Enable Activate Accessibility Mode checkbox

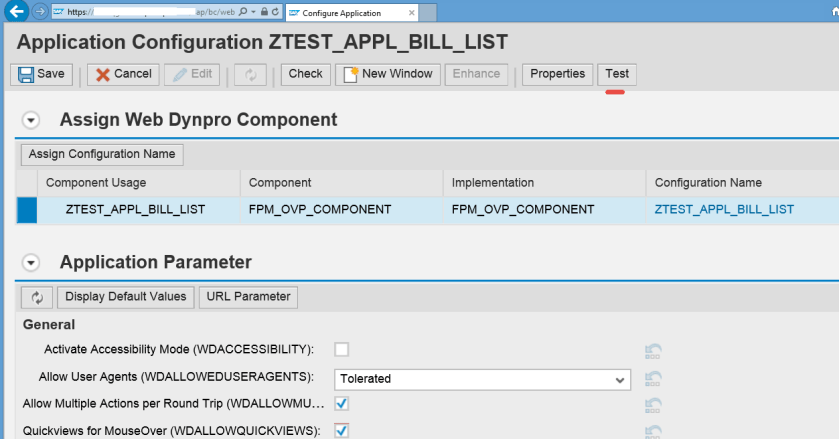pyautogui.click(x=341, y=349)
